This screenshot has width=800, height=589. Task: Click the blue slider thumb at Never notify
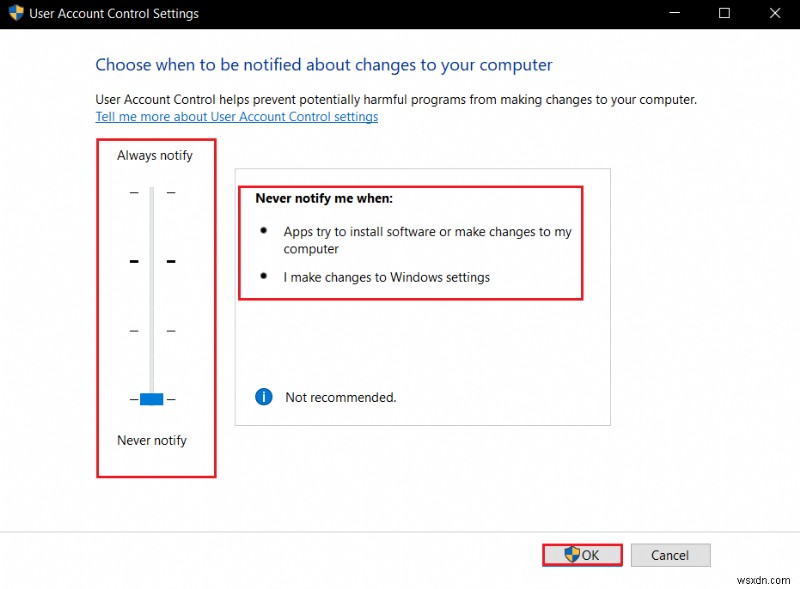pos(151,399)
